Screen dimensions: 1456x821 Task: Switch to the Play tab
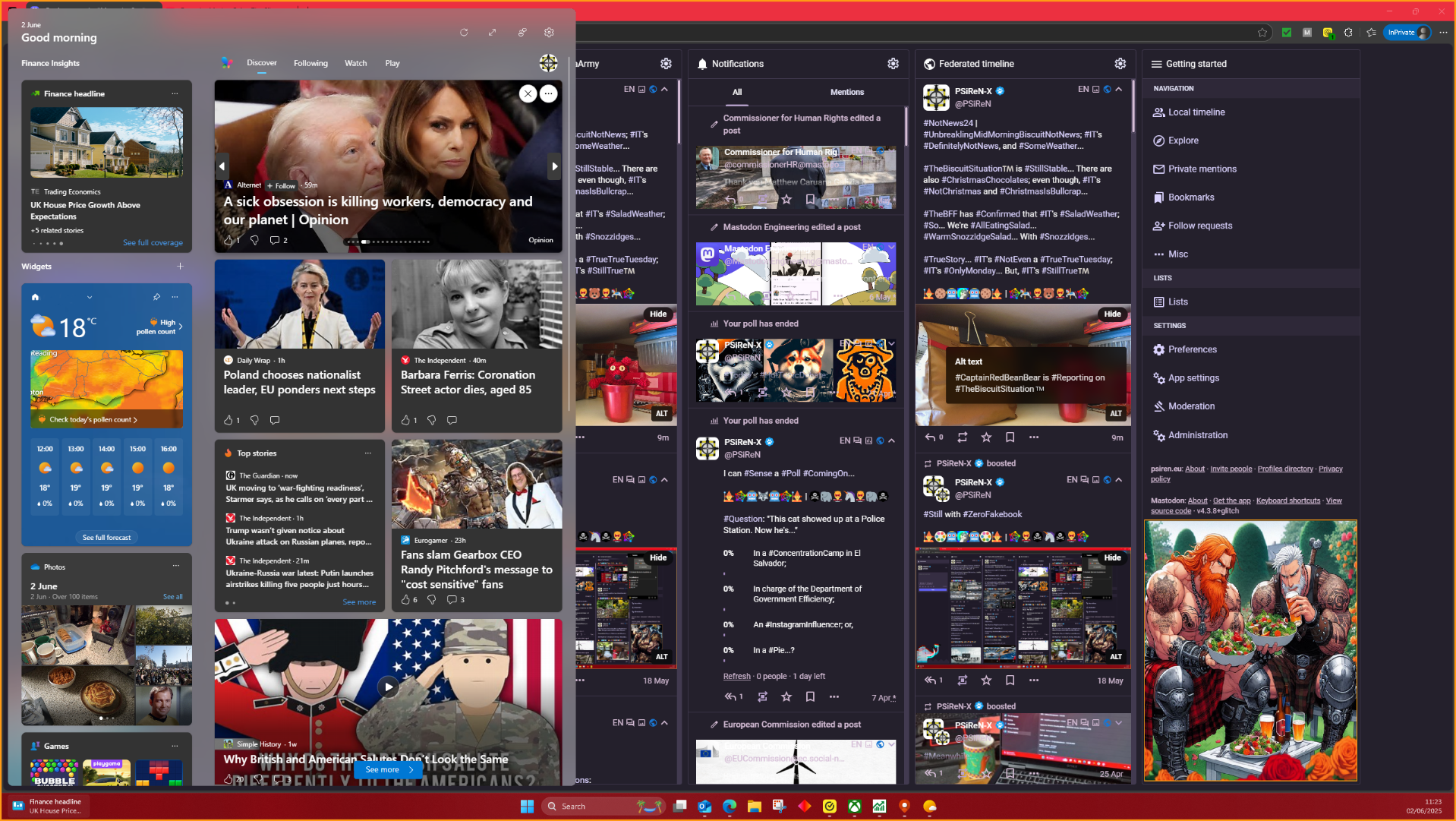392,63
